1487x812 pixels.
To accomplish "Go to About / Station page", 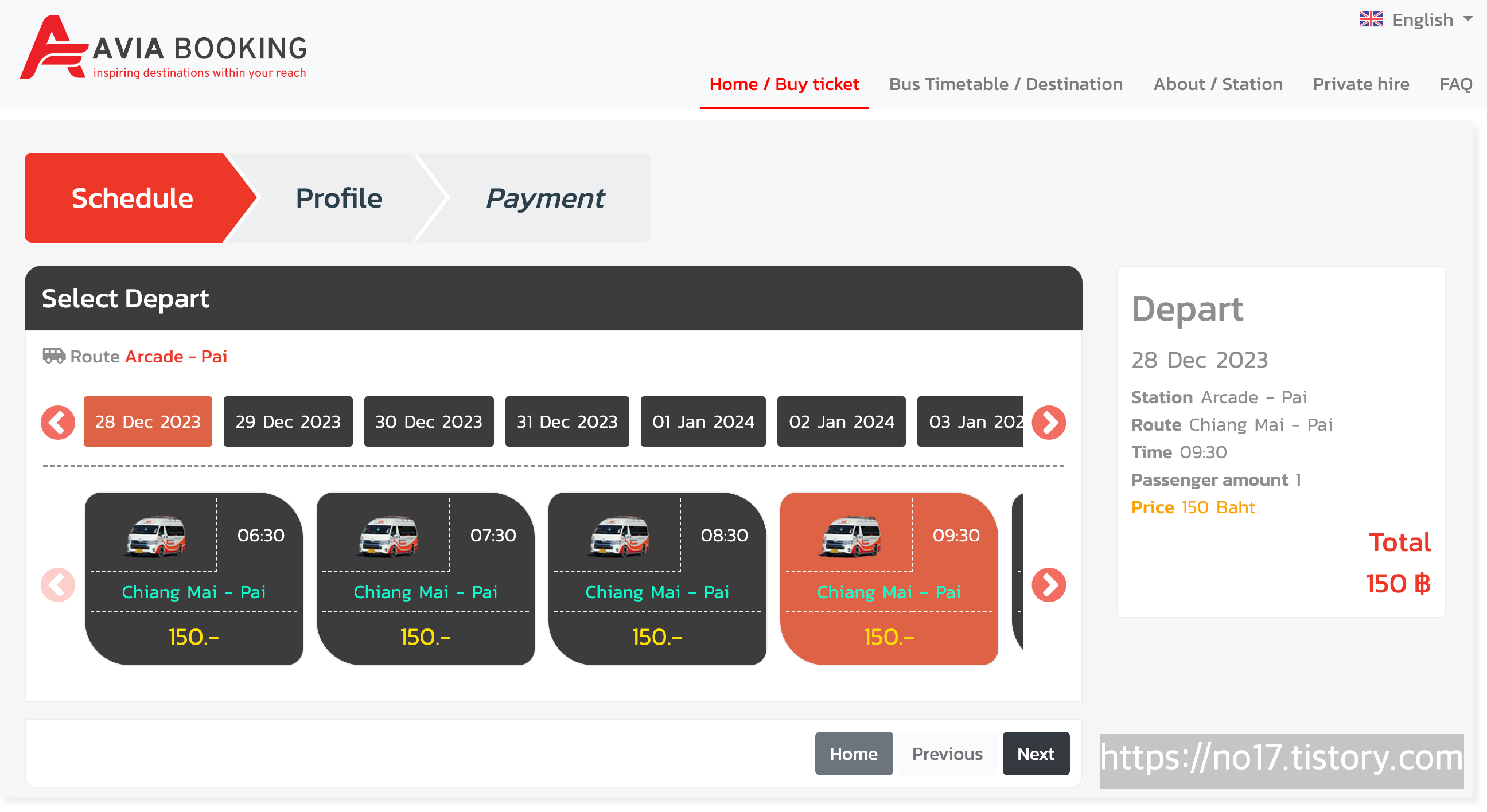I will pyautogui.click(x=1217, y=84).
